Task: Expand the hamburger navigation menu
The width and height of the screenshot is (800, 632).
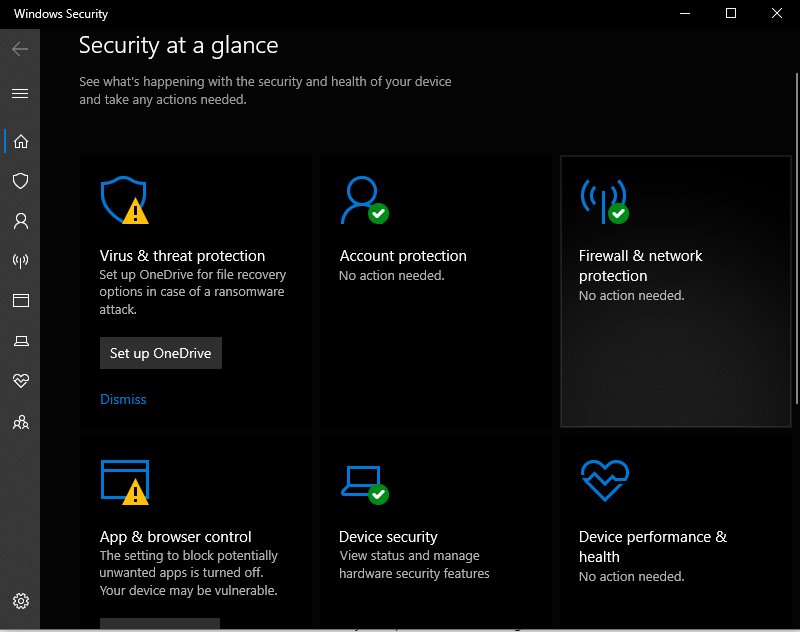Action: 20,93
